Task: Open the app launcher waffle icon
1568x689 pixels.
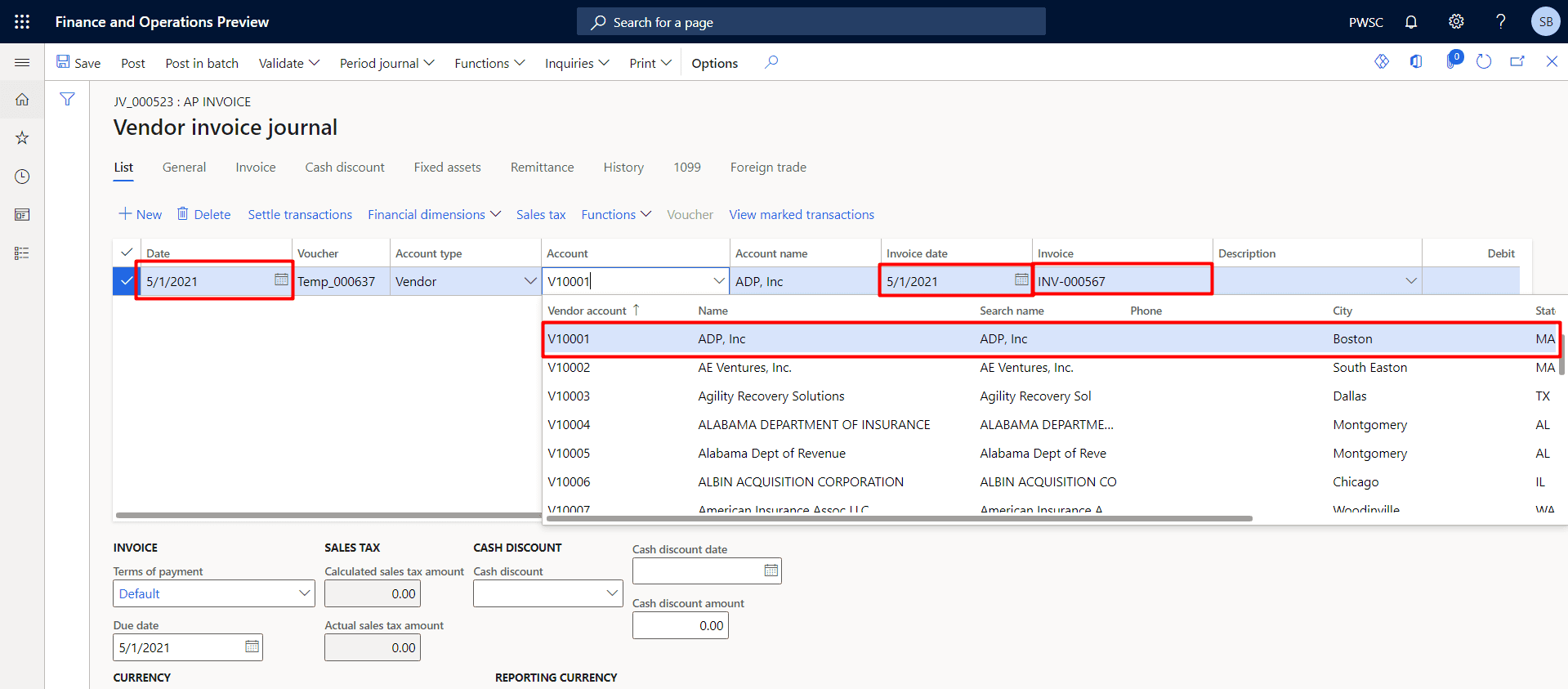Action: pyautogui.click(x=22, y=22)
